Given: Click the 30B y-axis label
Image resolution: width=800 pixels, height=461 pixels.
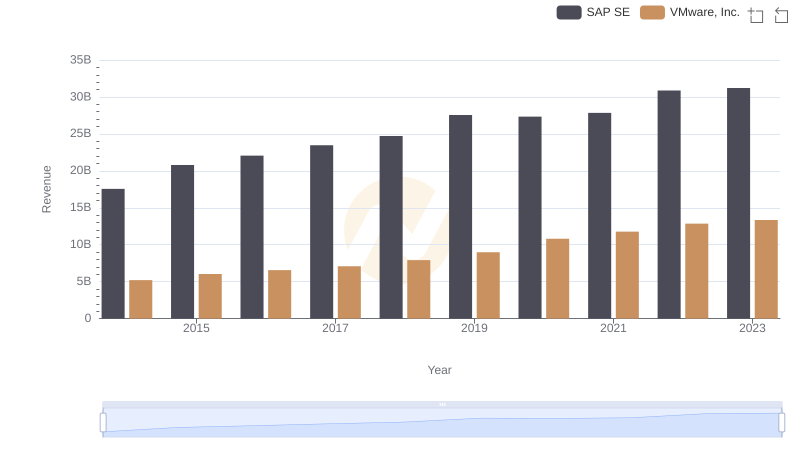Looking at the screenshot, I should pyautogui.click(x=81, y=97).
